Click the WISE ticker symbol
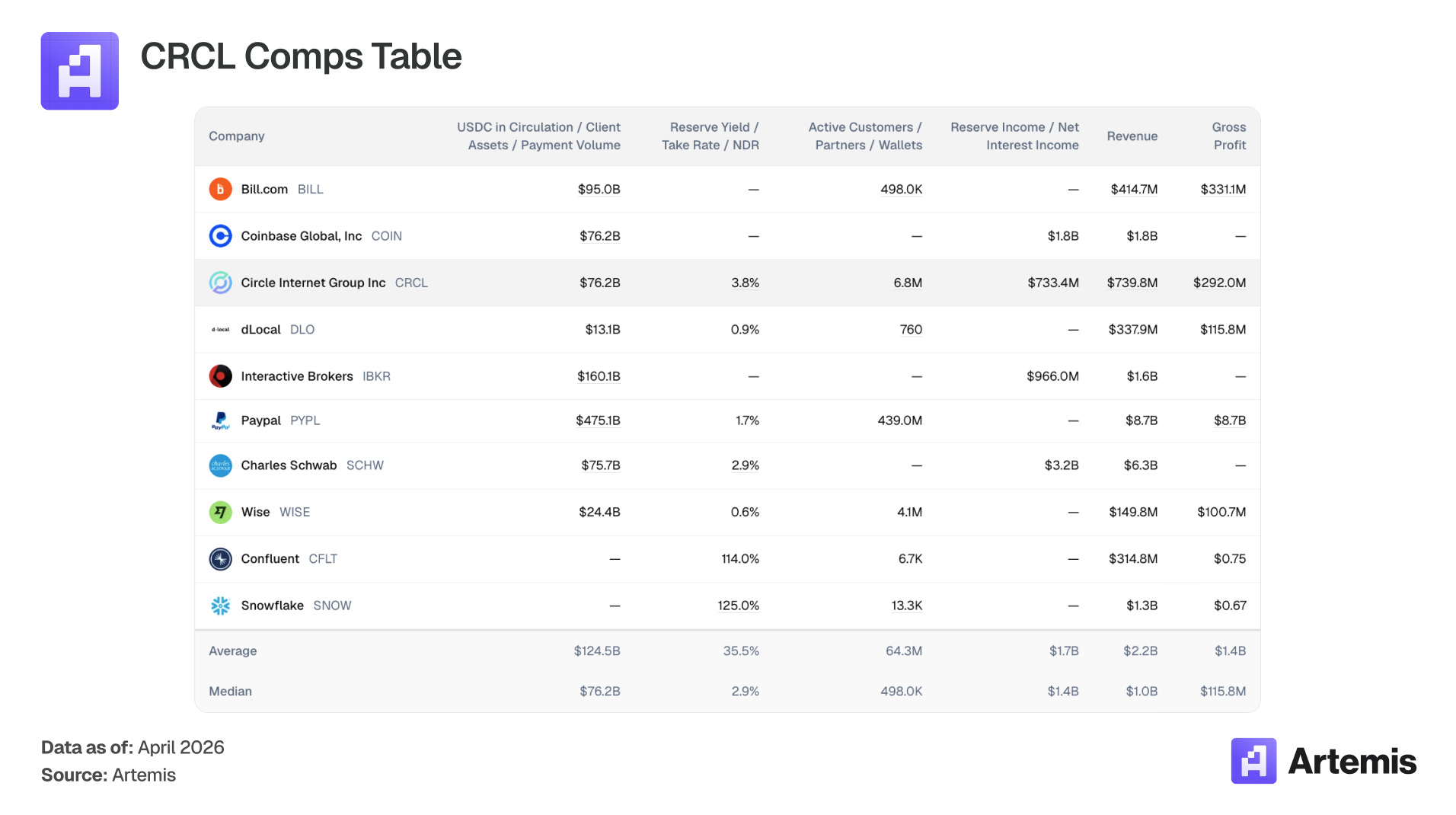Image resolution: width=1456 pixels, height=815 pixels. pos(295,512)
